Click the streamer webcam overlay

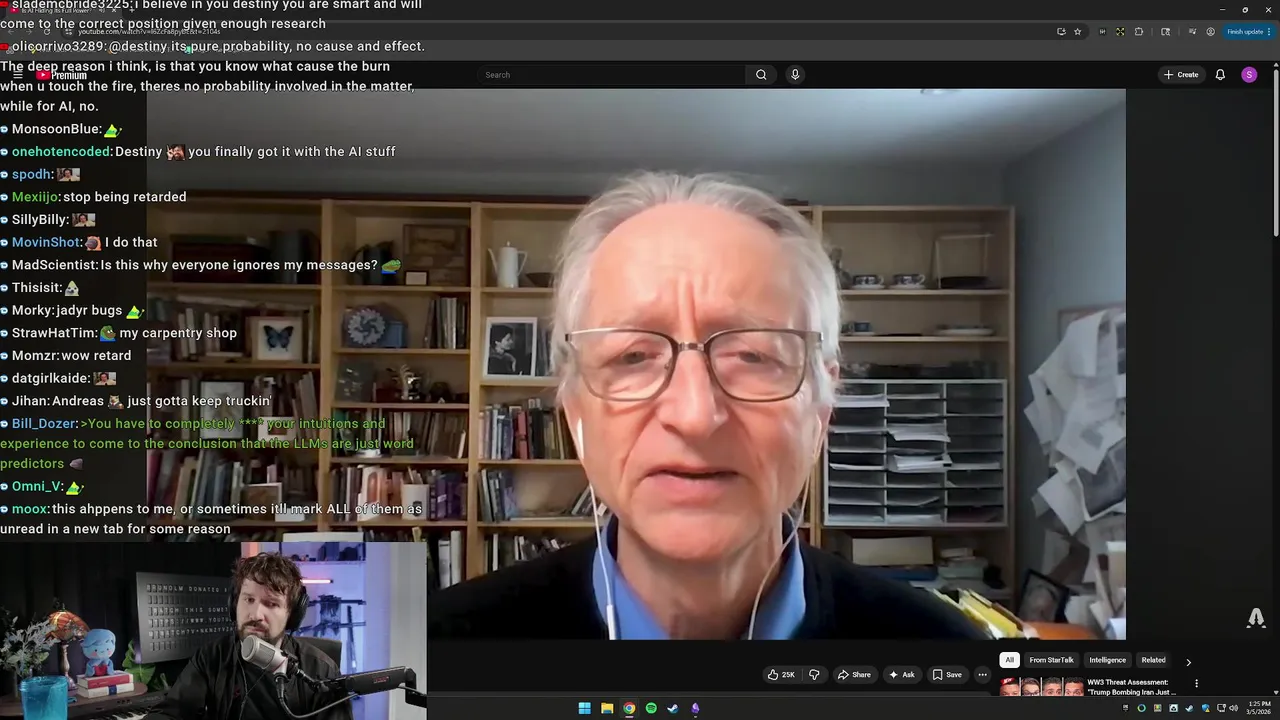213,631
